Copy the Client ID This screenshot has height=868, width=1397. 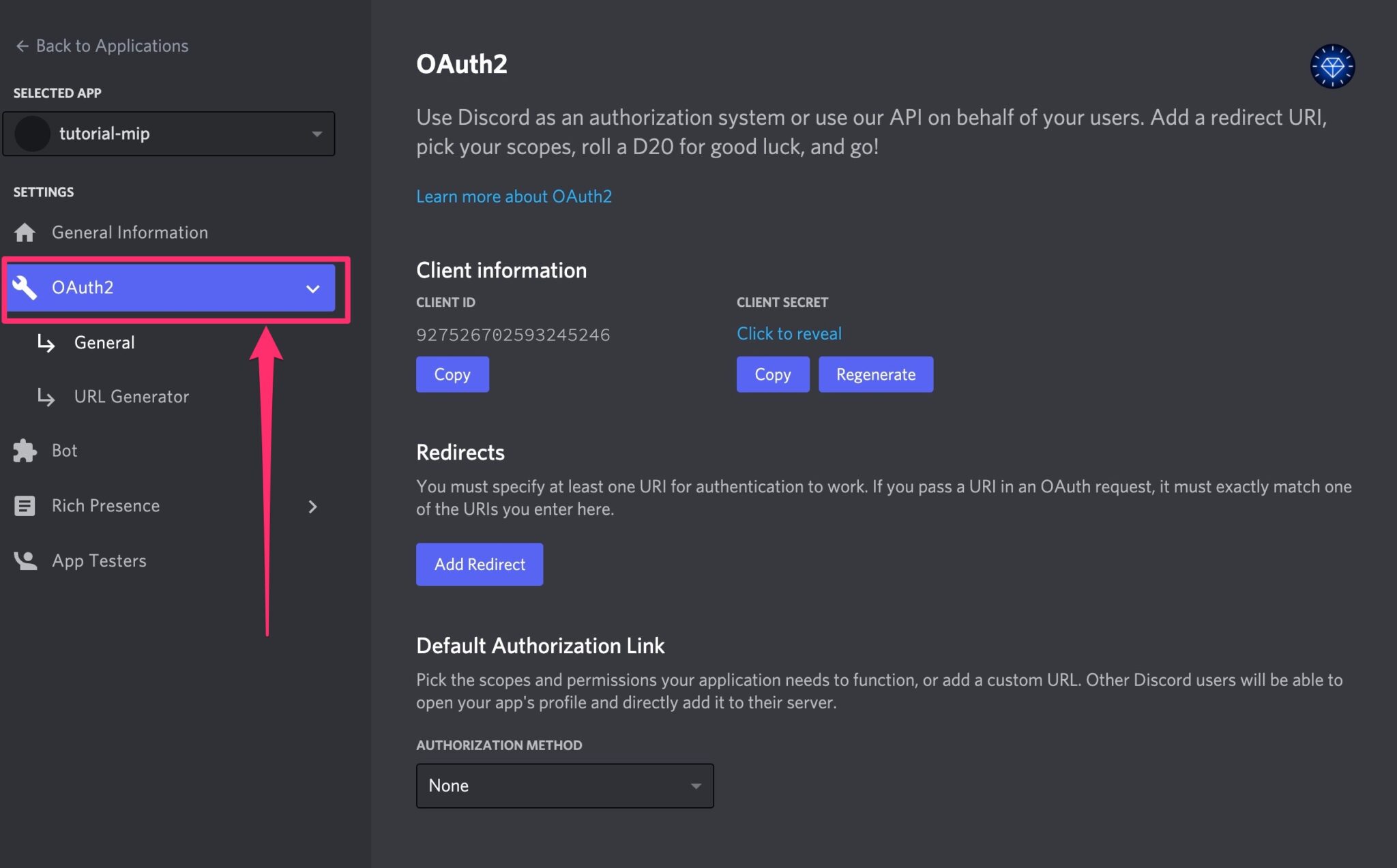coord(452,374)
